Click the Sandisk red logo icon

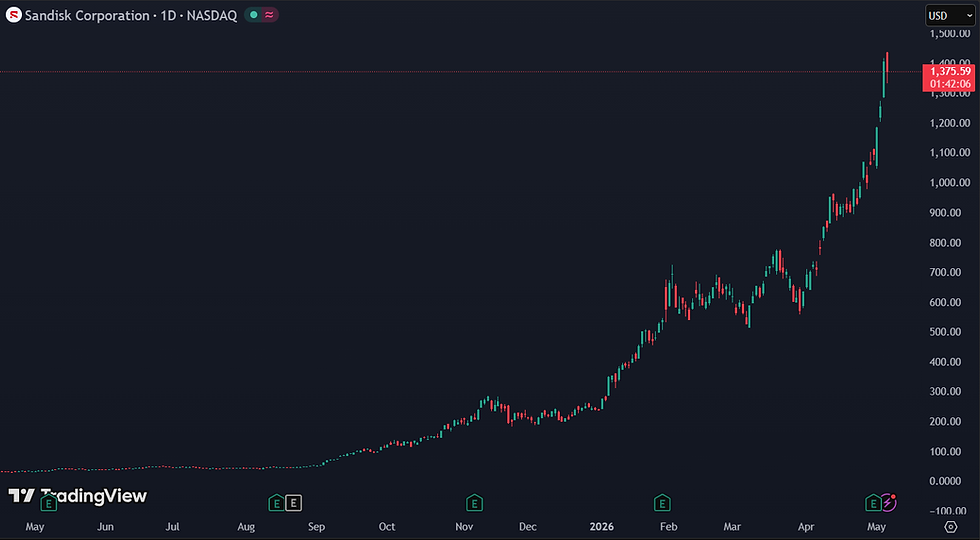tap(13, 16)
